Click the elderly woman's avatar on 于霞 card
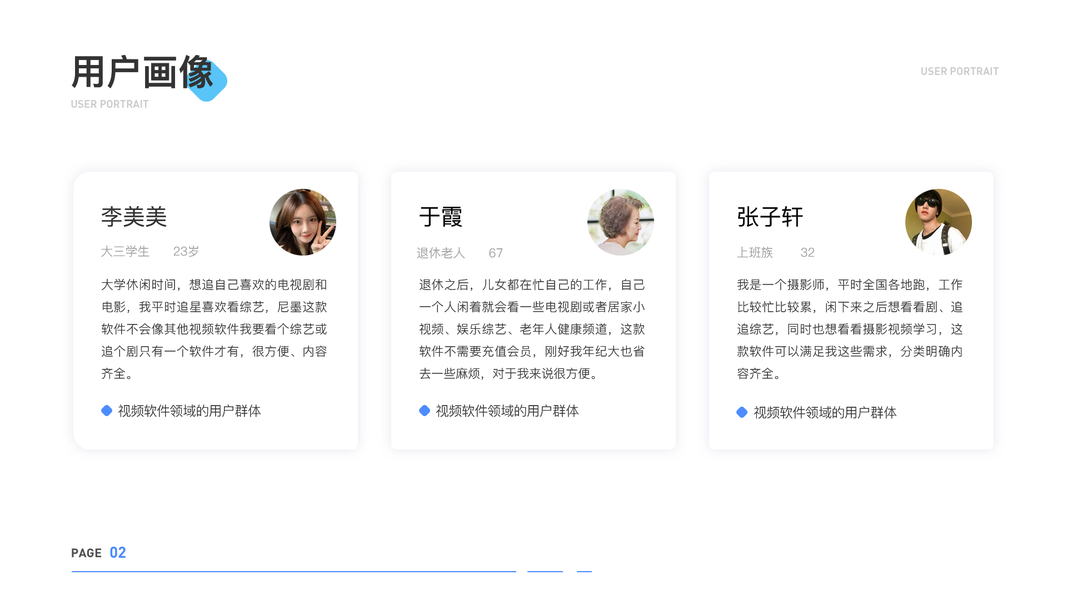1067x600 pixels. pyautogui.click(x=620, y=222)
